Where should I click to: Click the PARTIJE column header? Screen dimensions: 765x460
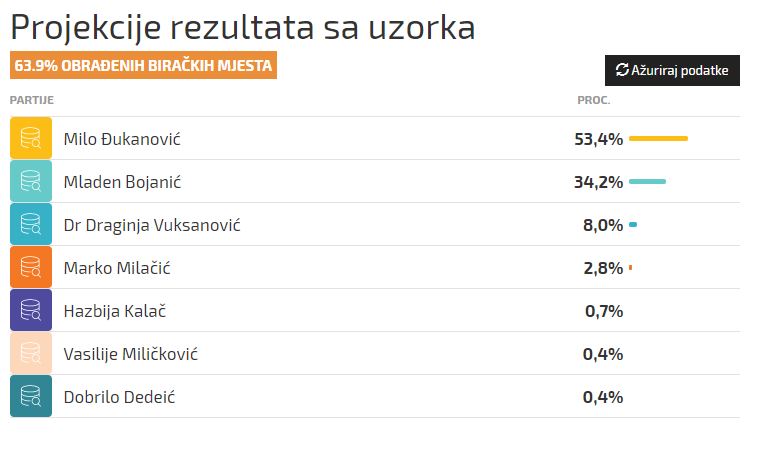pos(32,100)
